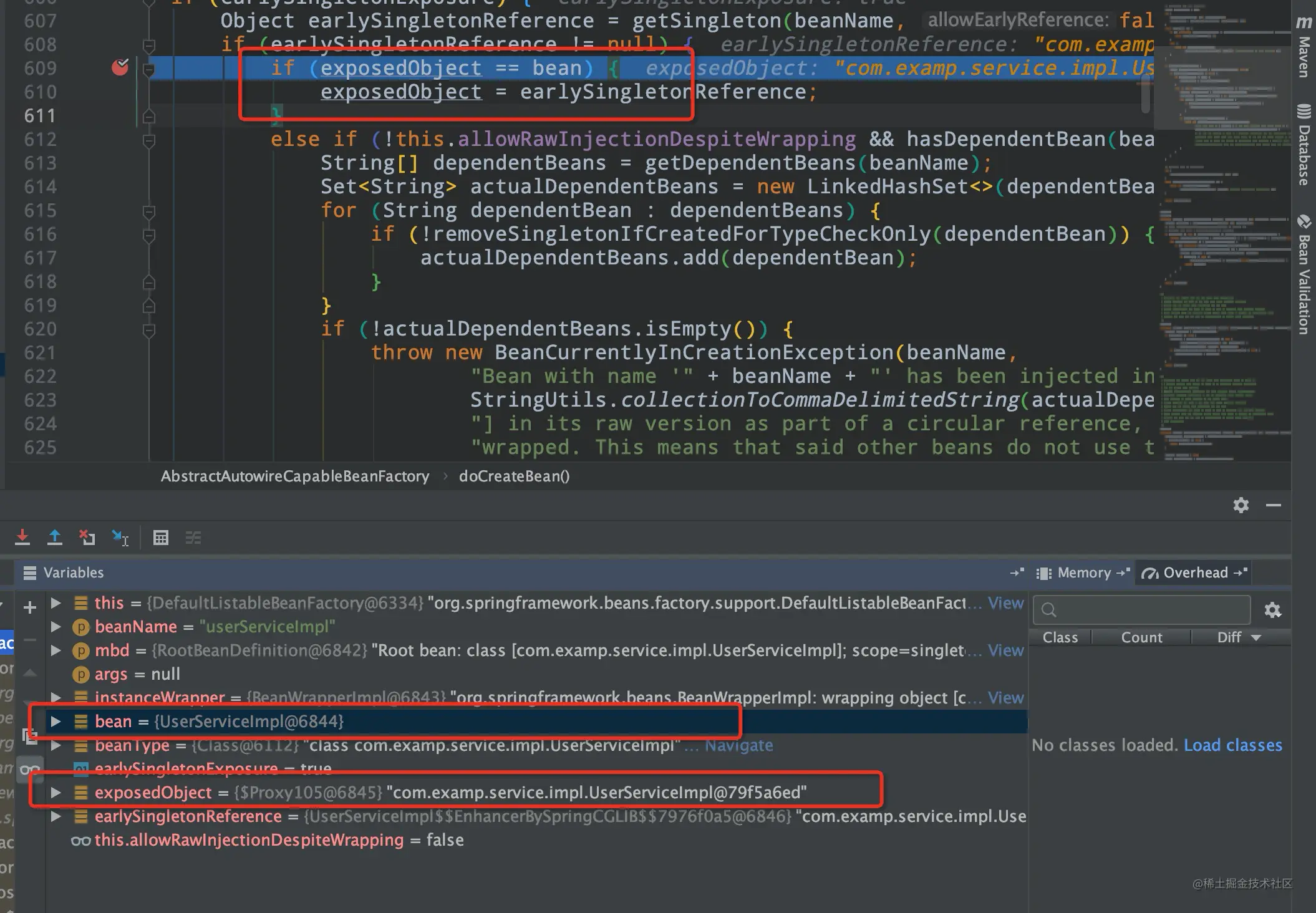Click the watch glasses icon beside allowRawInjectionDespiteWrapping
The image size is (1316, 913).
pos(80,841)
